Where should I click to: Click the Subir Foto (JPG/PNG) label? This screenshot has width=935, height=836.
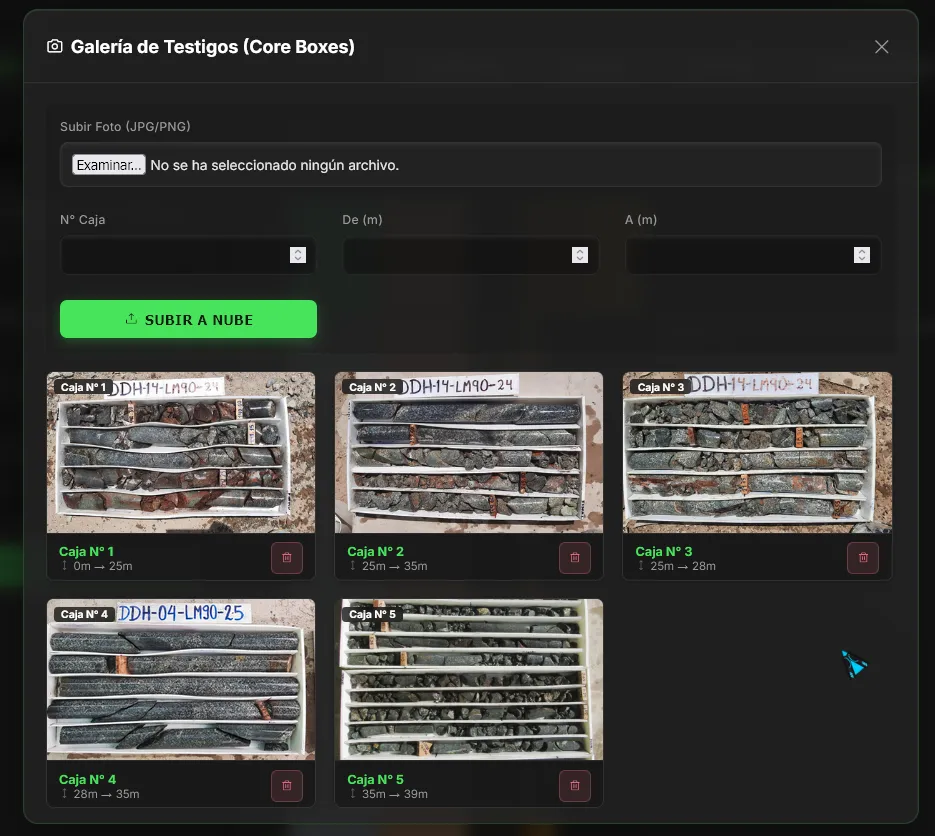pyautogui.click(x=125, y=126)
